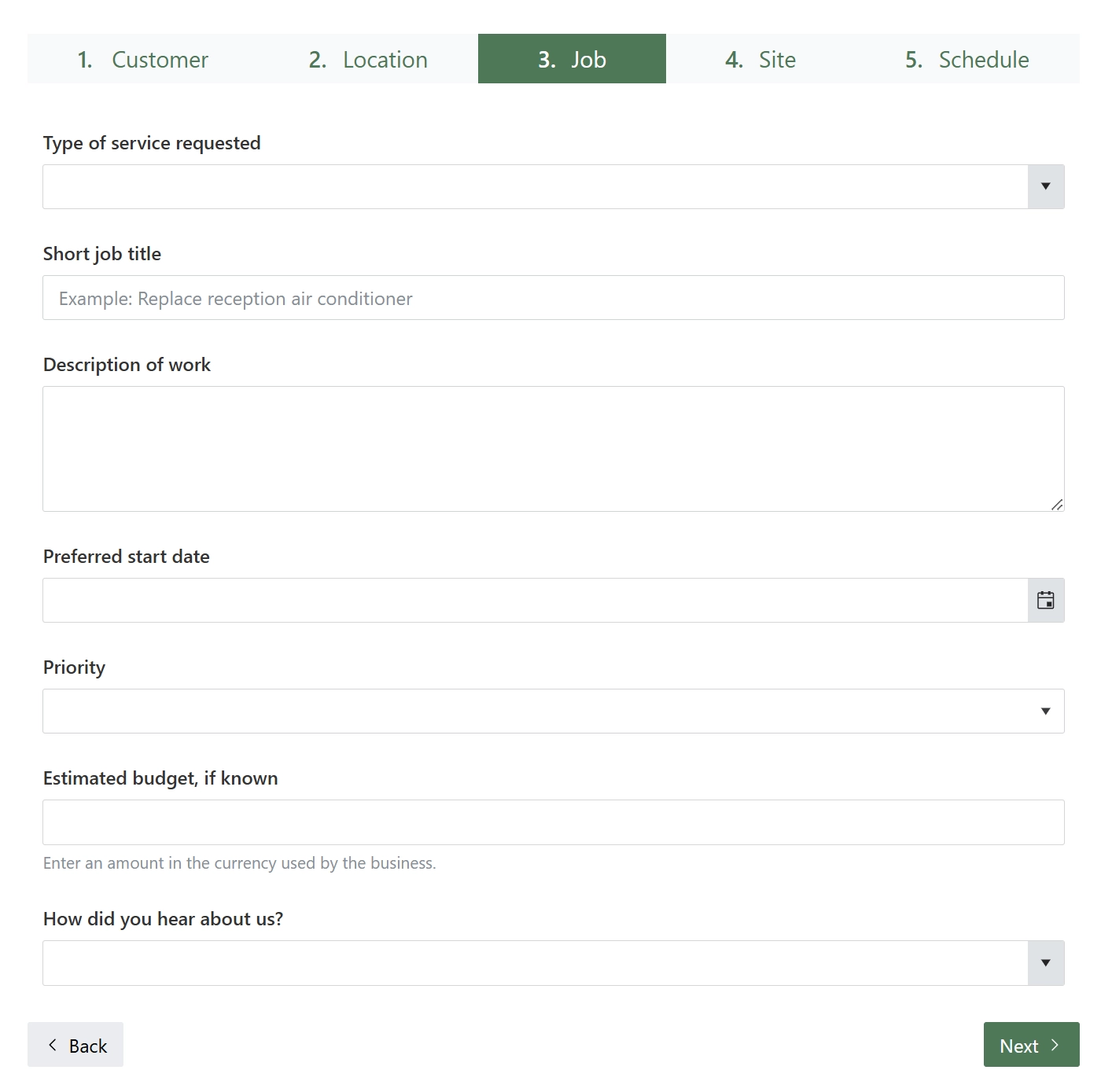1112x1092 pixels.
Task: Open the calendar picker for preferred start date
Action: click(1046, 601)
